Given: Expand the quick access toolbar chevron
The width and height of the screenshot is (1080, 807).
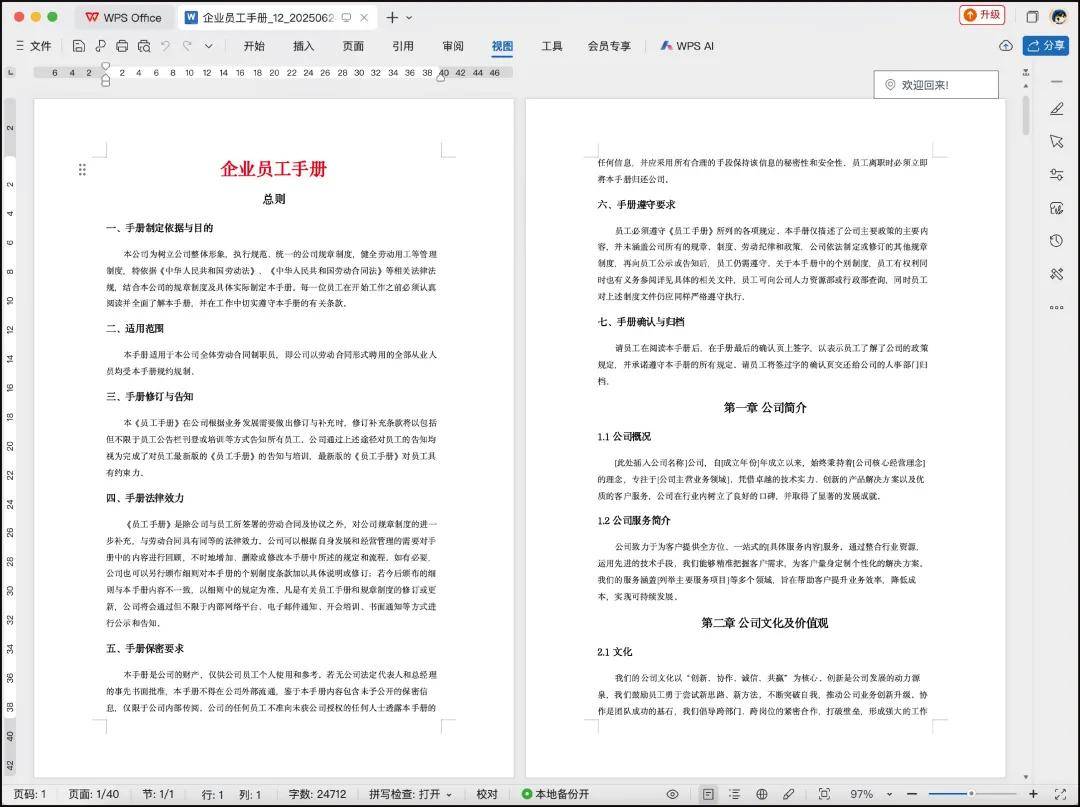Looking at the screenshot, I should [x=208, y=46].
